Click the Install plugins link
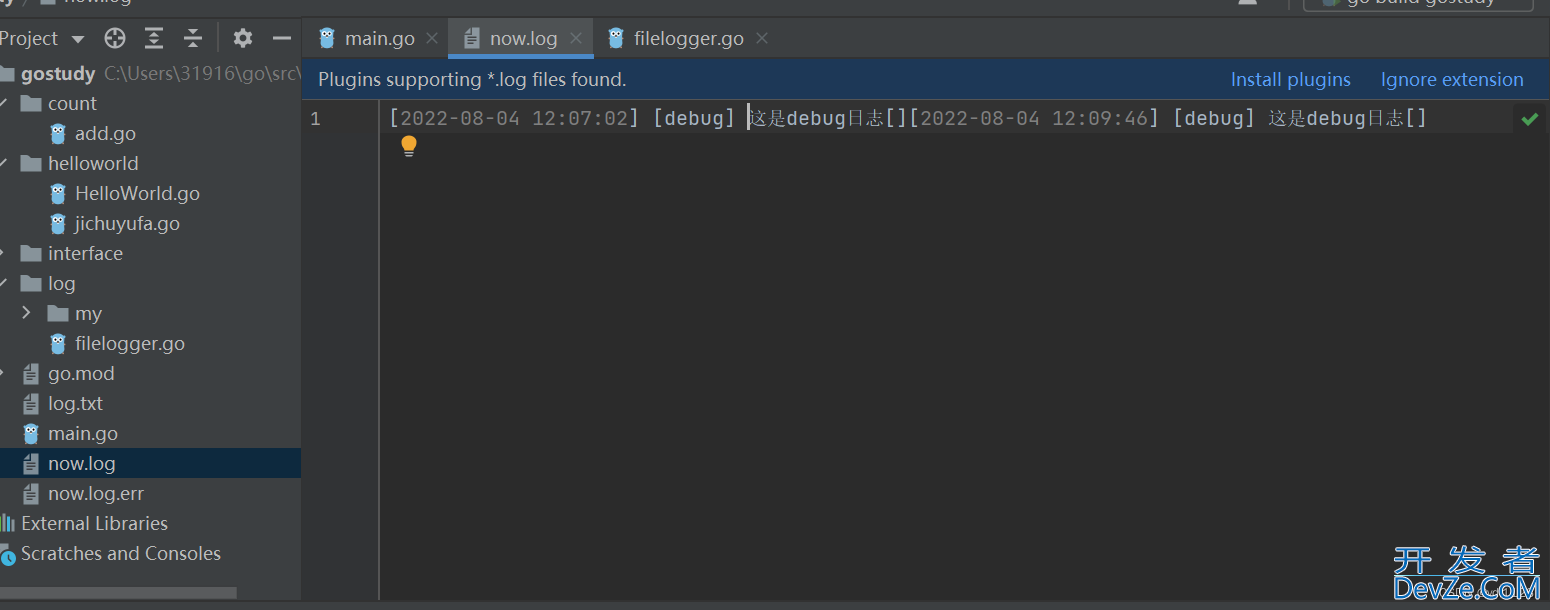The height and width of the screenshot is (610, 1550). point(1290,80)
